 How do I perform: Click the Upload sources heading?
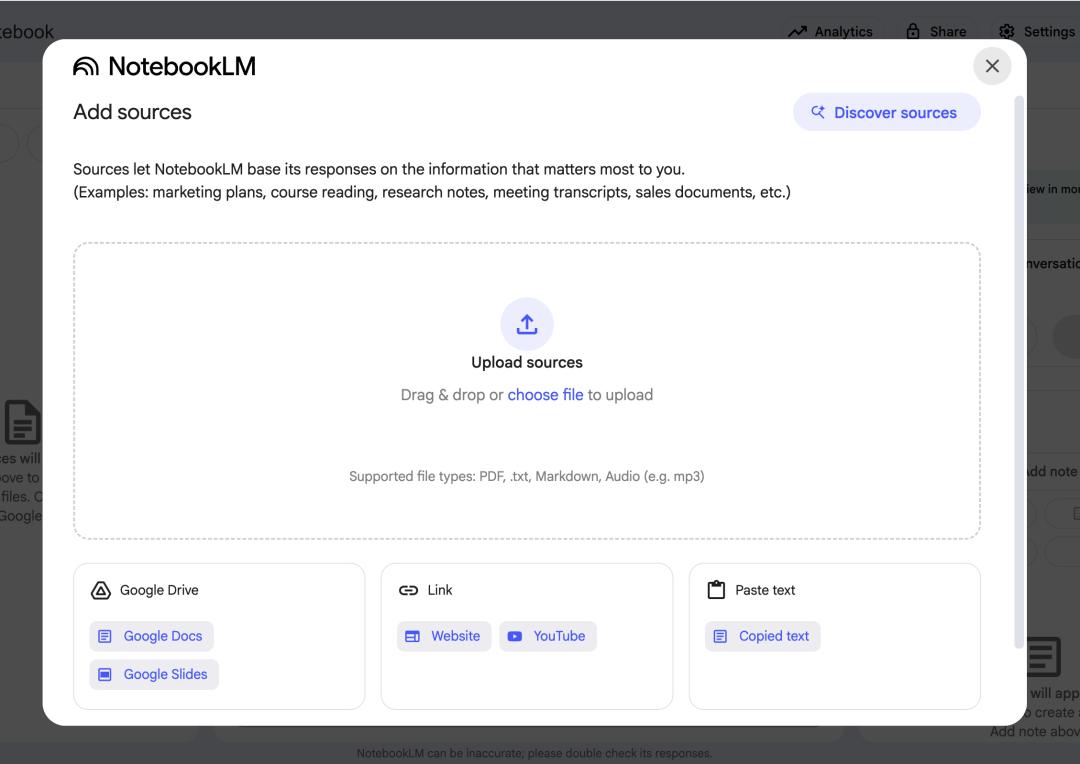click(527, 363)
